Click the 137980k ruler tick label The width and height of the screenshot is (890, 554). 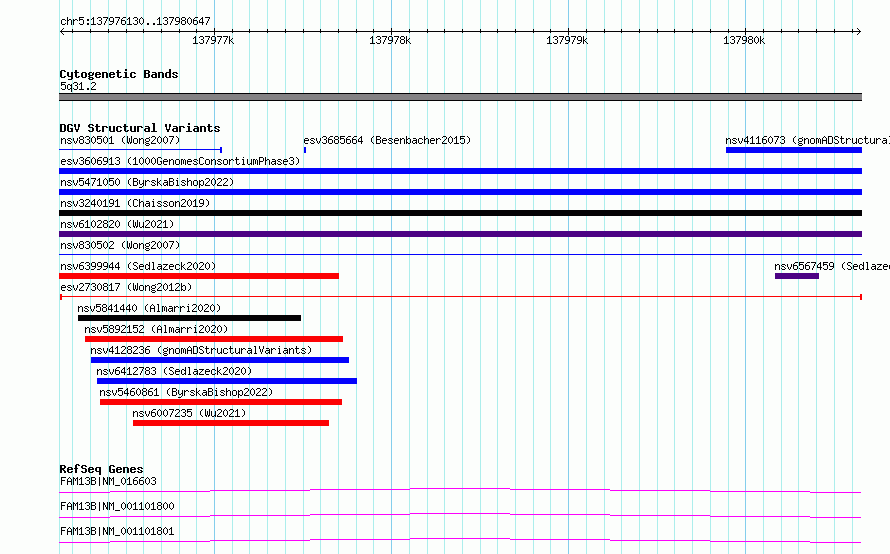coord(744,40)
